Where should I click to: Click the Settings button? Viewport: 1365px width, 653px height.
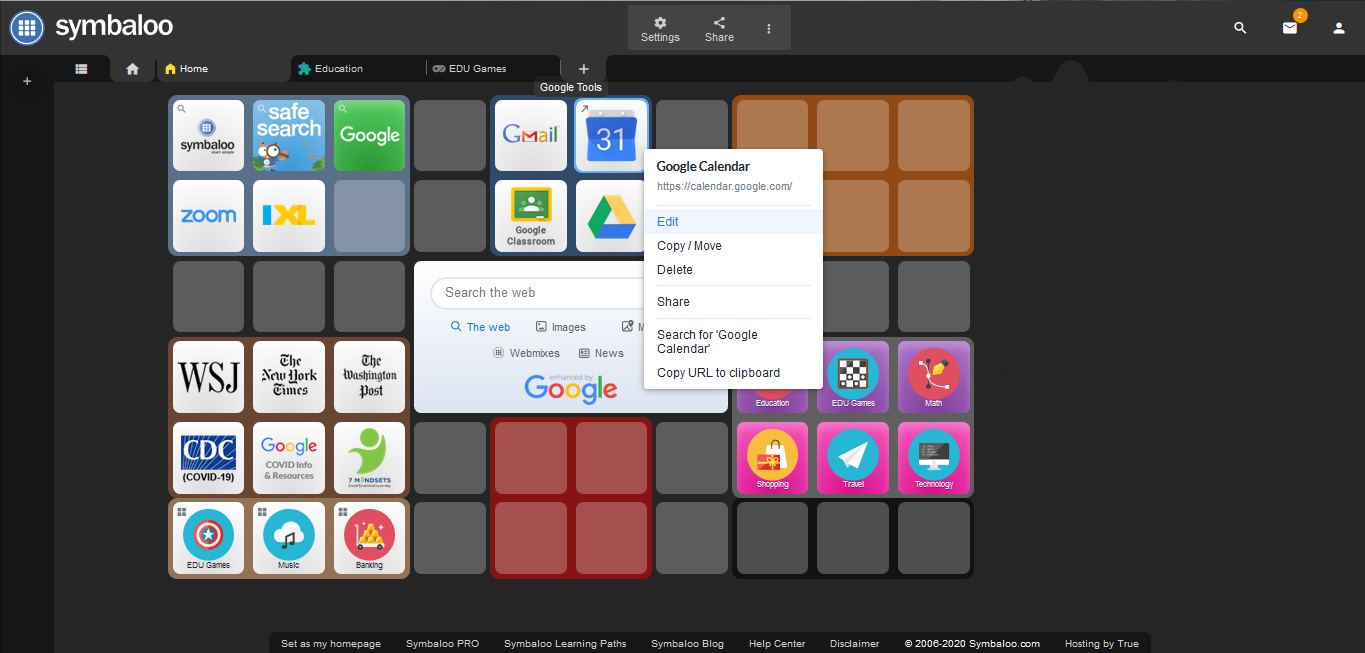660,29
